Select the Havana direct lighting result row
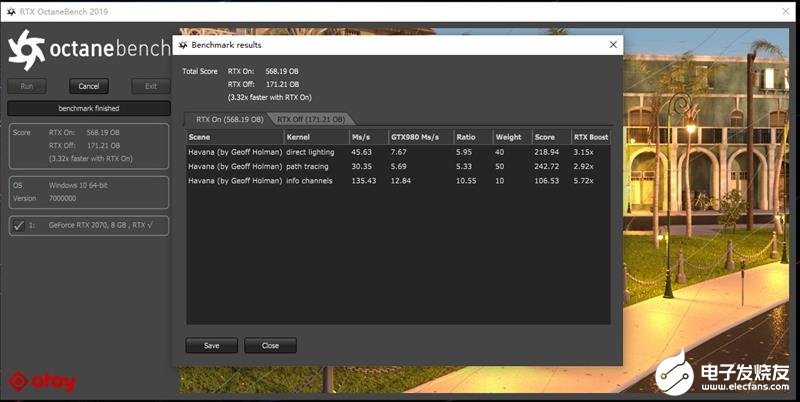 [x=398, y=152]
